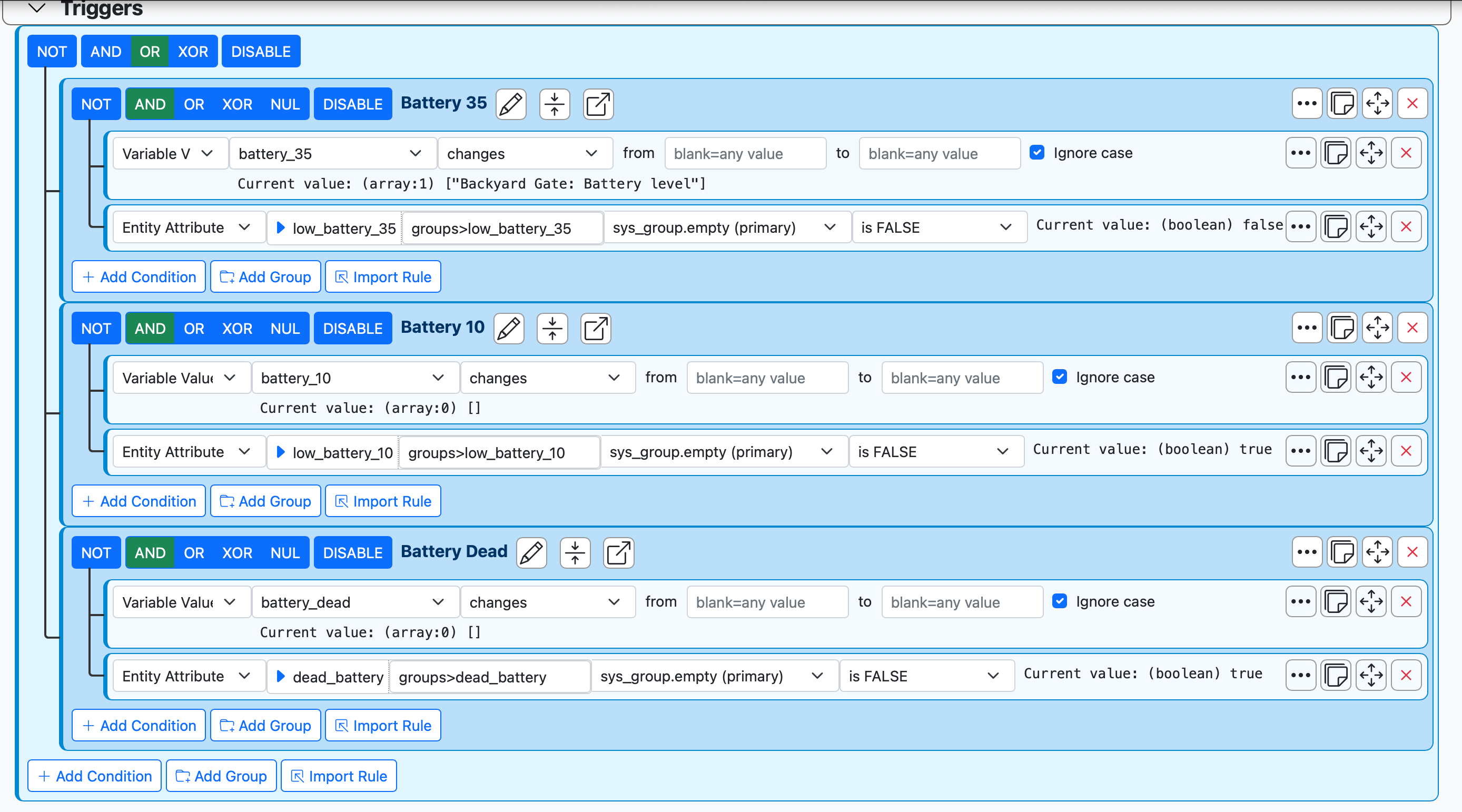
Task: Move the Battery Dead group
Action: [x=1377, y=552]
